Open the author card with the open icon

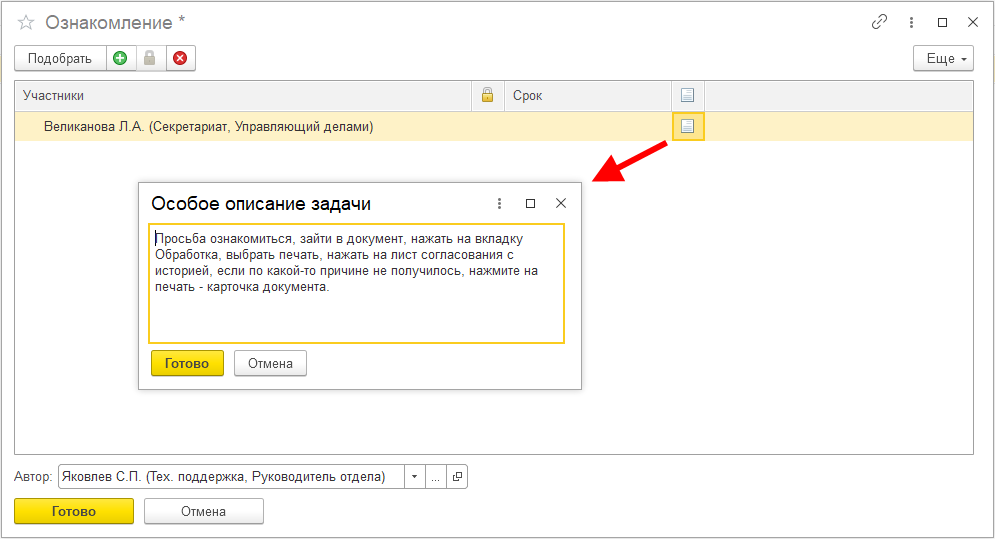457,477
